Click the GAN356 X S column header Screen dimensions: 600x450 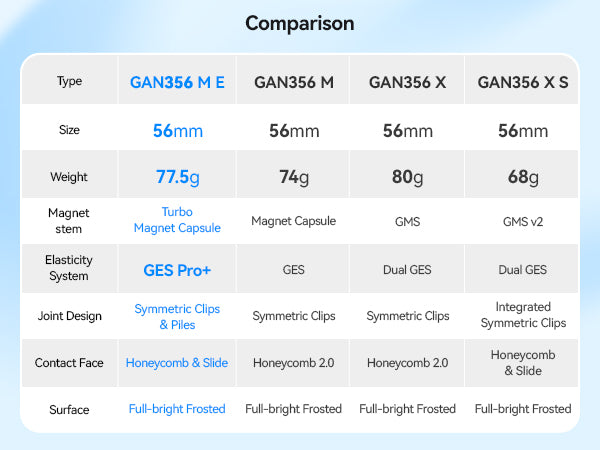click(x=523, y=82)
